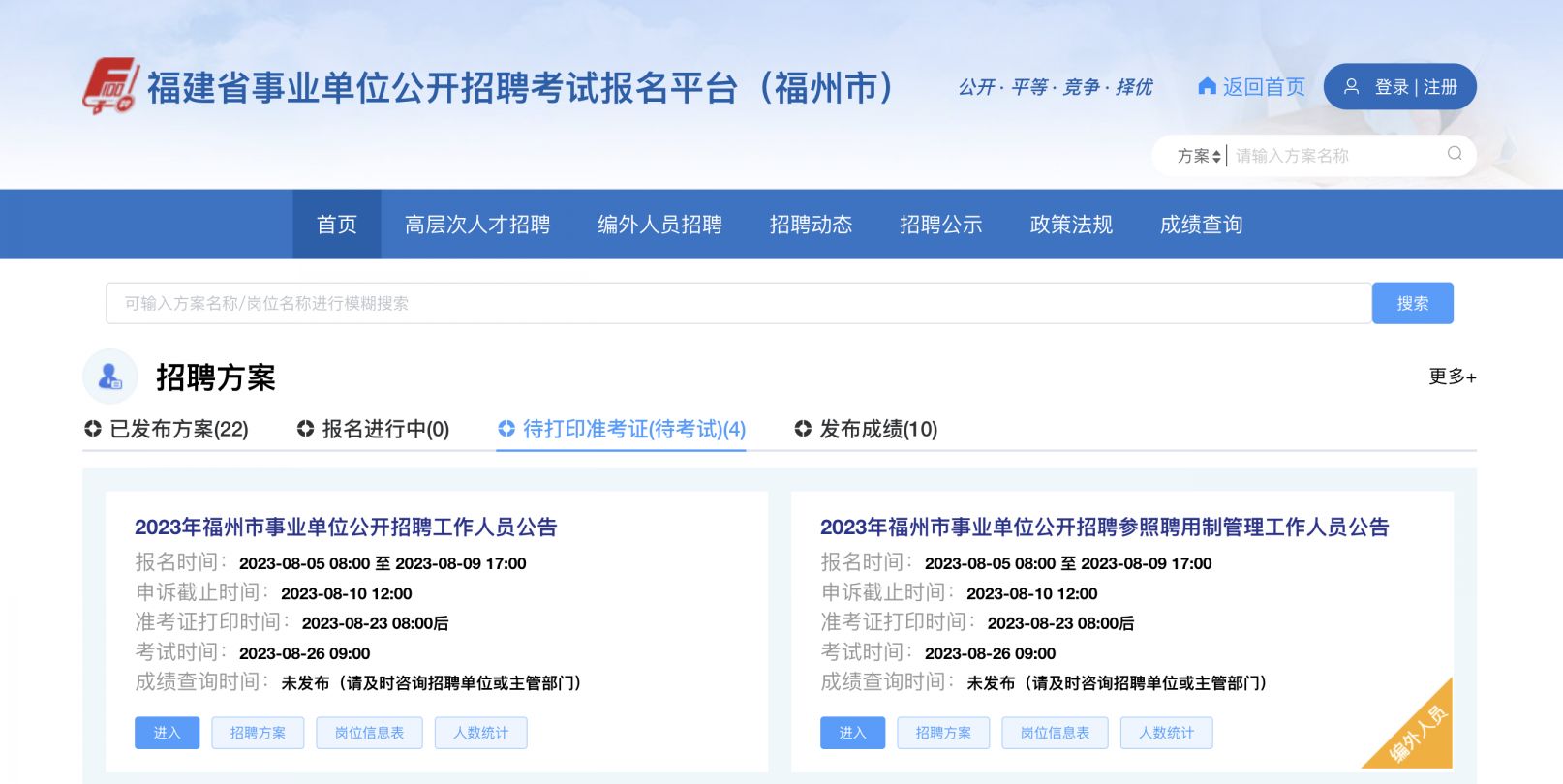Select the 待打印准考证(待考试)(4) tab
1563x784 pixels.
[622, 429]
